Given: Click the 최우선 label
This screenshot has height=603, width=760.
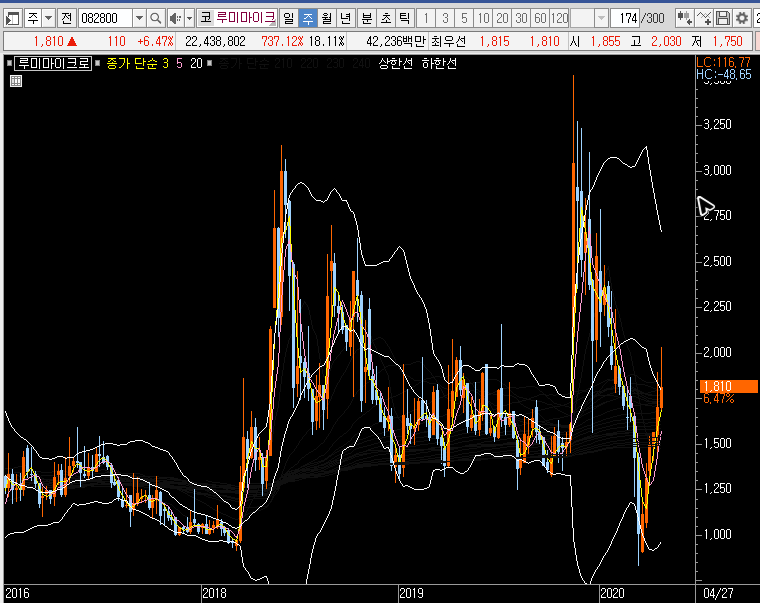Looking at the screenshot, I should tap(448, 42).
